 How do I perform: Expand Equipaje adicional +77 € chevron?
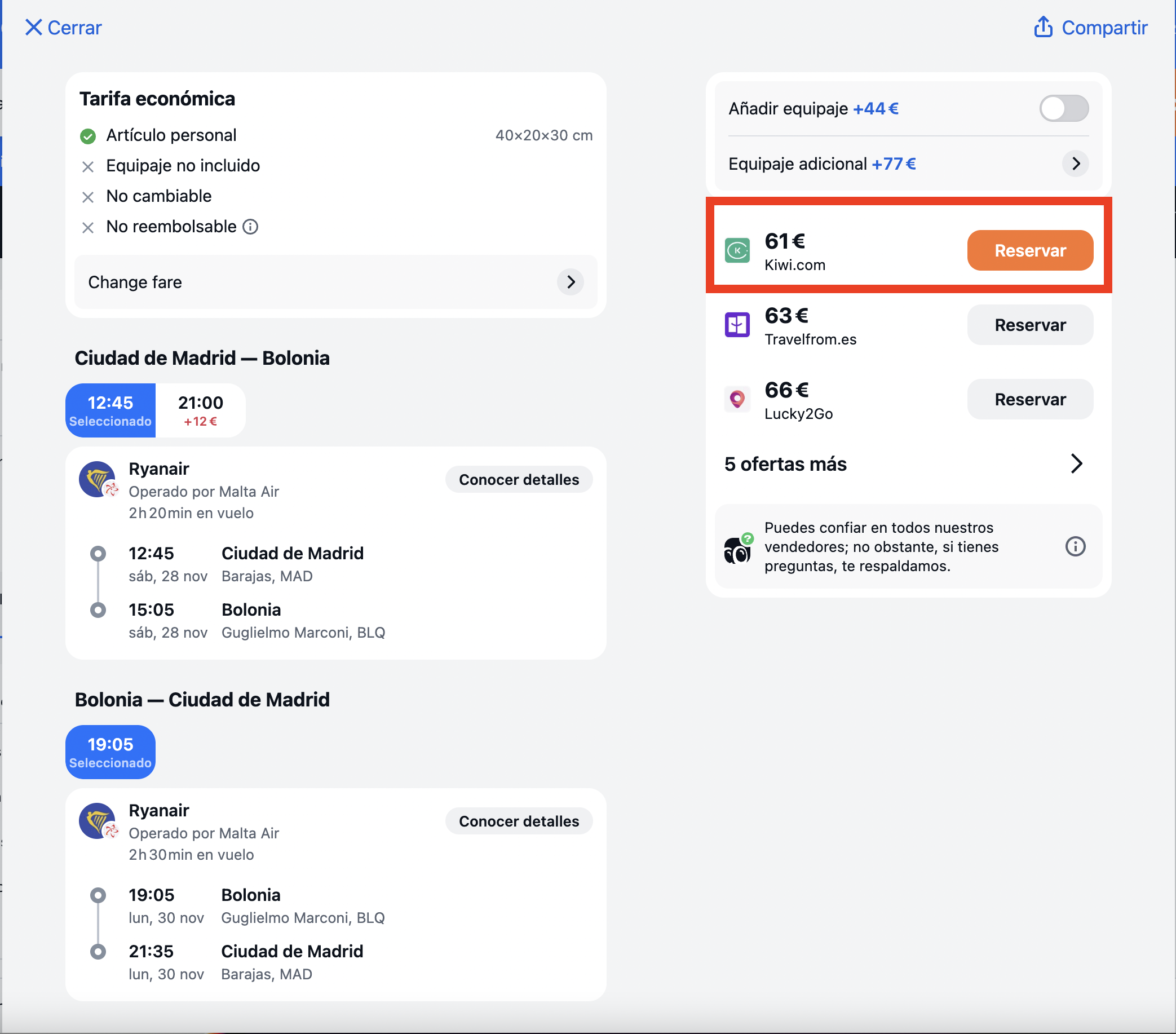1075,164
